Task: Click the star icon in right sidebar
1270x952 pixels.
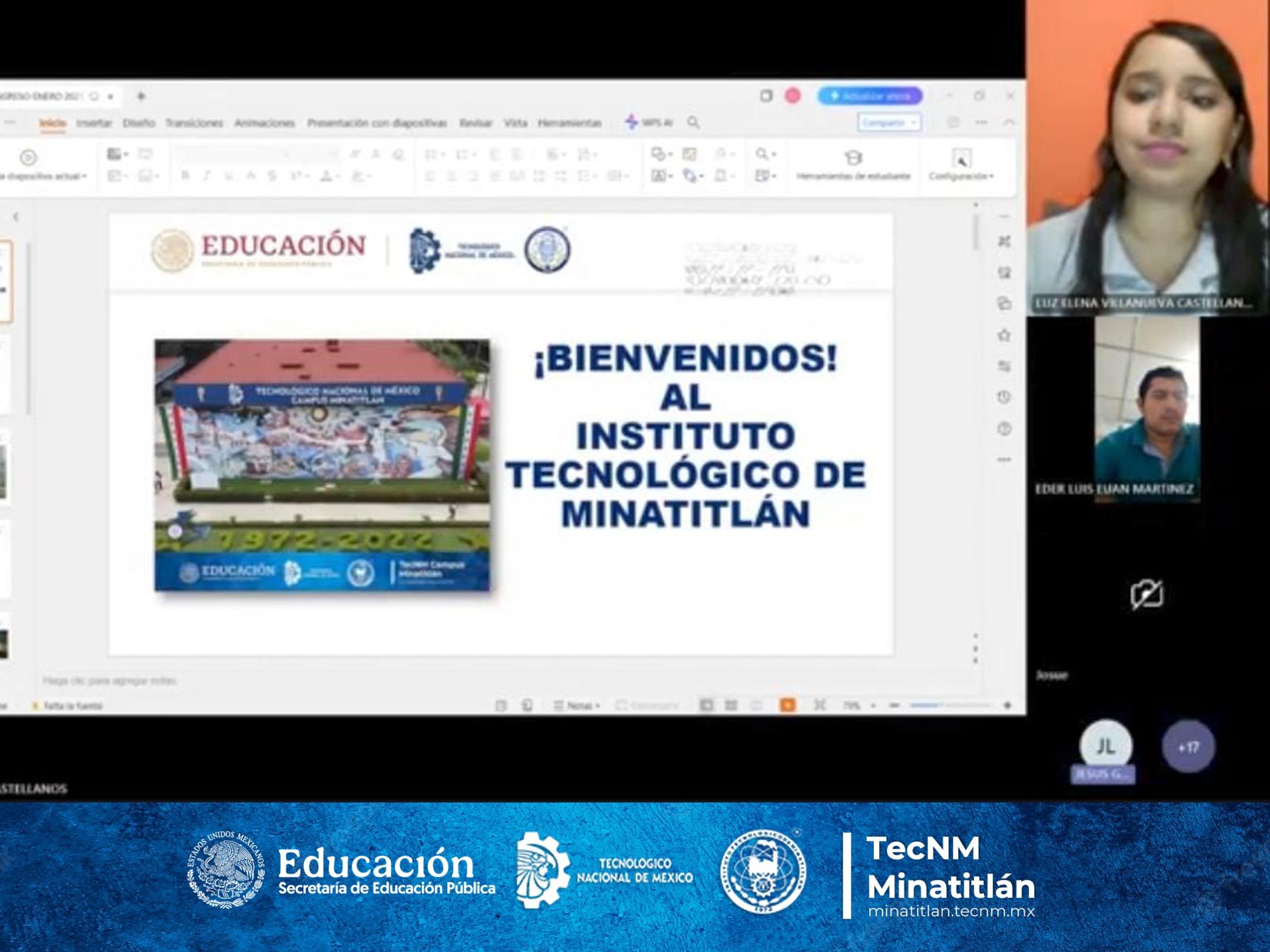Action: point(1004,335)
